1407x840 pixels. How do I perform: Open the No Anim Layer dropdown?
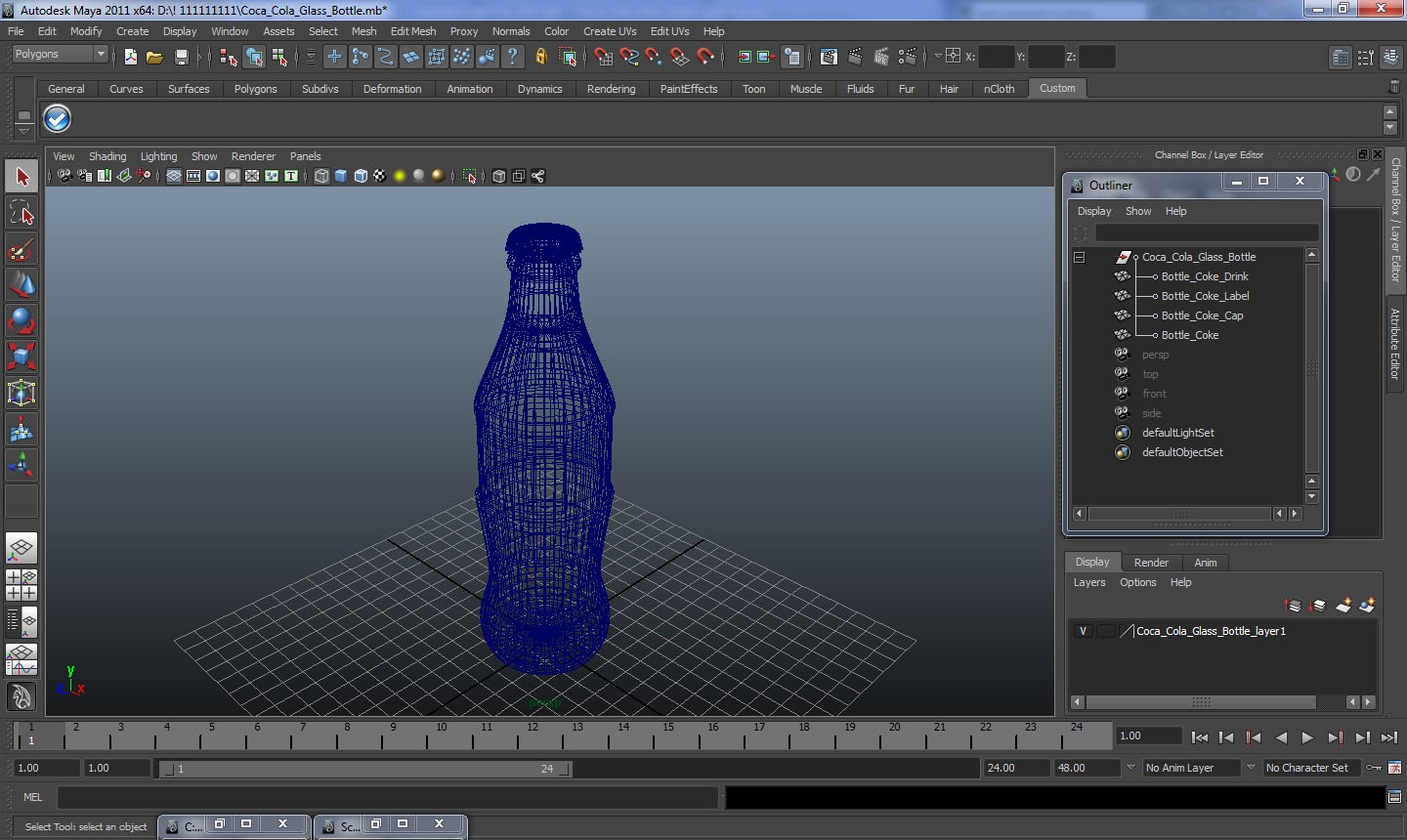click(x=1192, y=768)
